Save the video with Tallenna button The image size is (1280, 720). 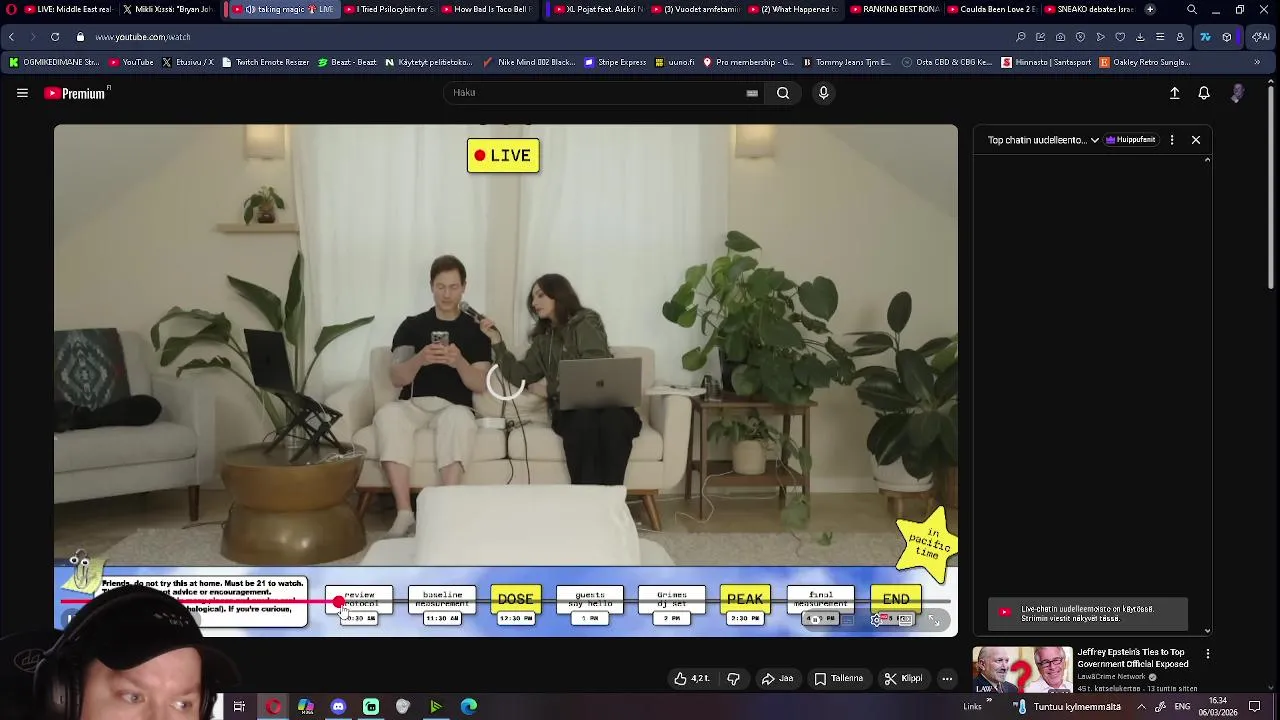coord(838,678)
